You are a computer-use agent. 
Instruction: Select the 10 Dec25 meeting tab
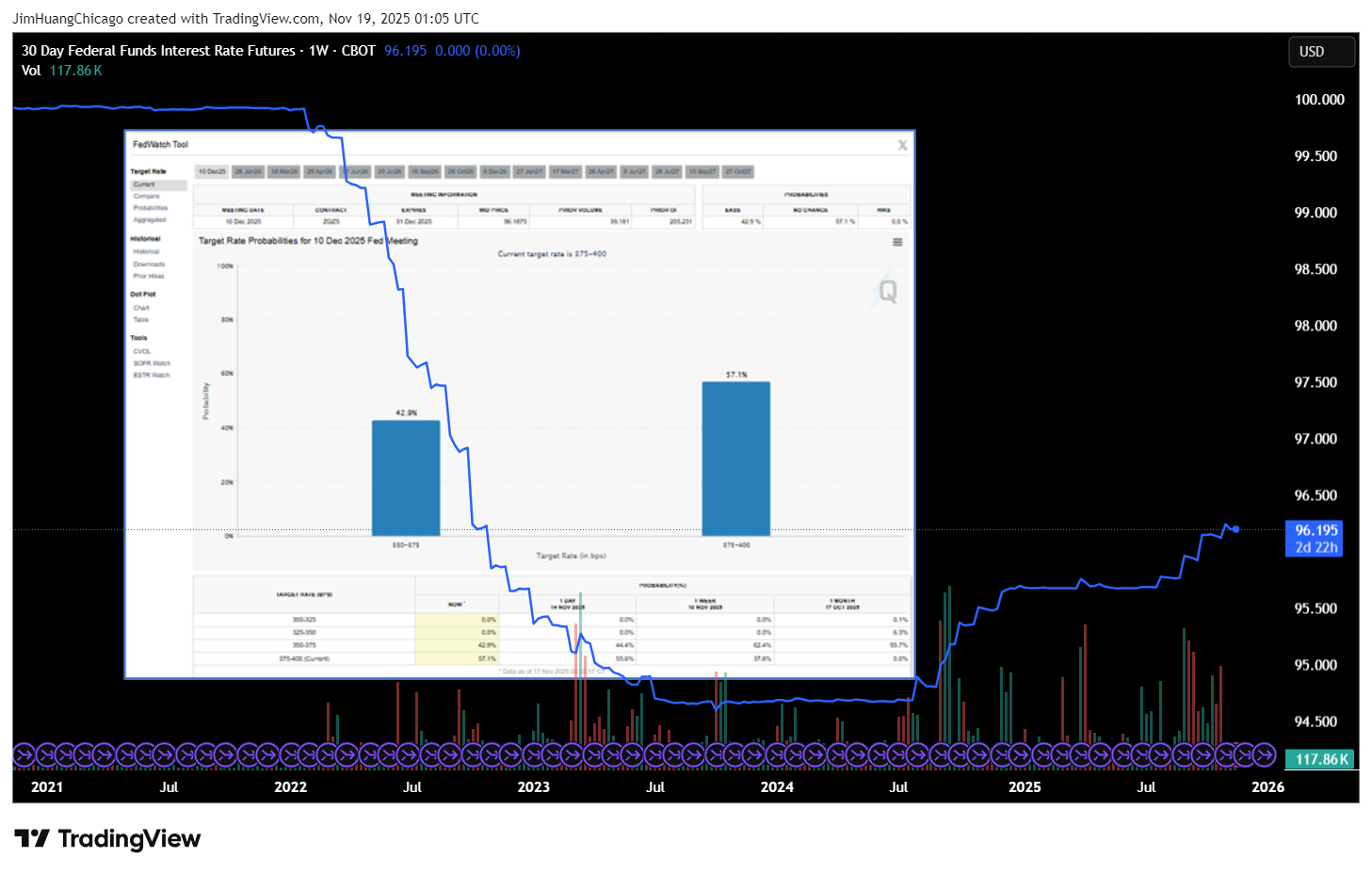pyautogui.click(x=212, y=171)
